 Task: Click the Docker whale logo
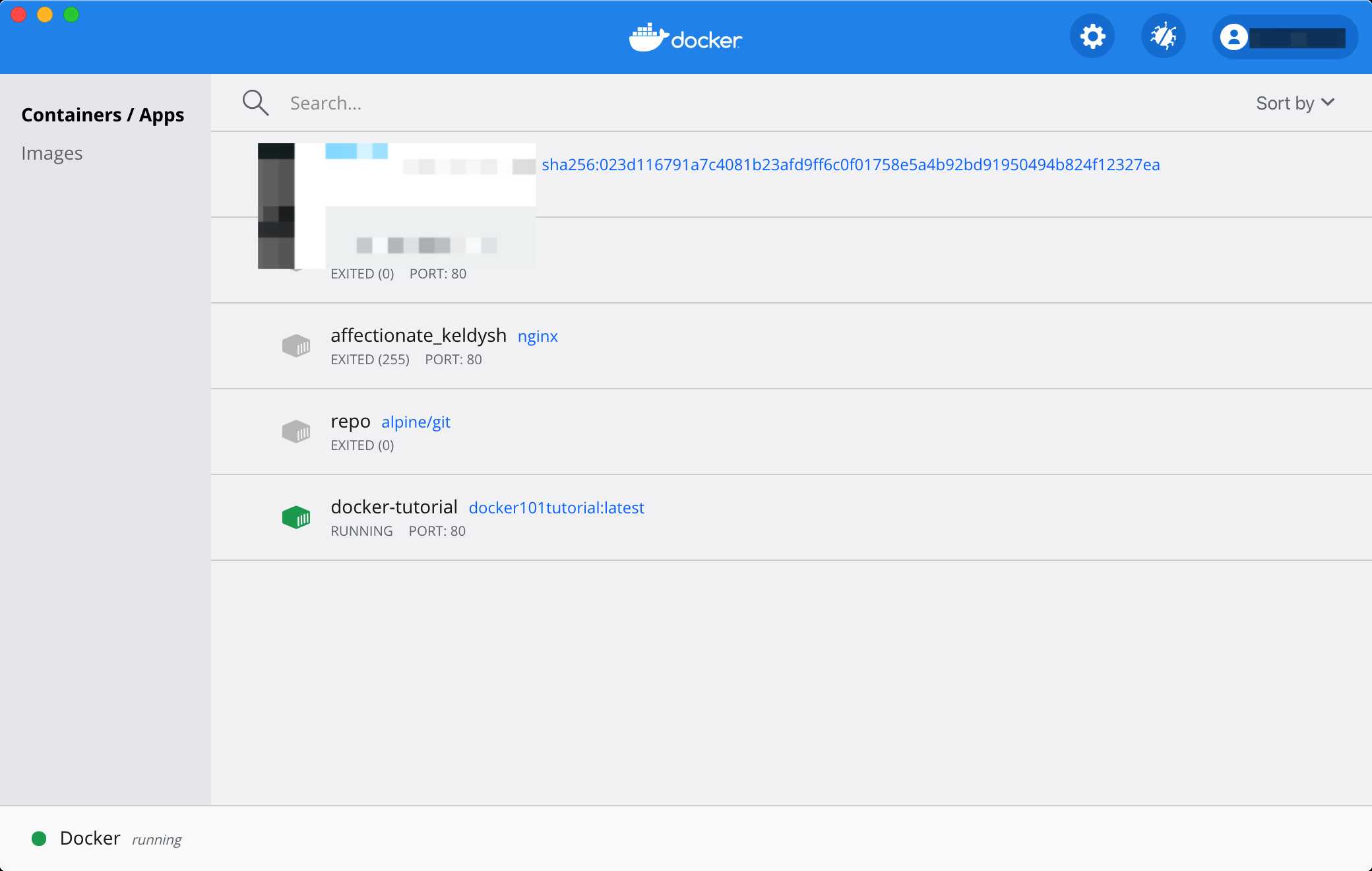click(685, 38)
